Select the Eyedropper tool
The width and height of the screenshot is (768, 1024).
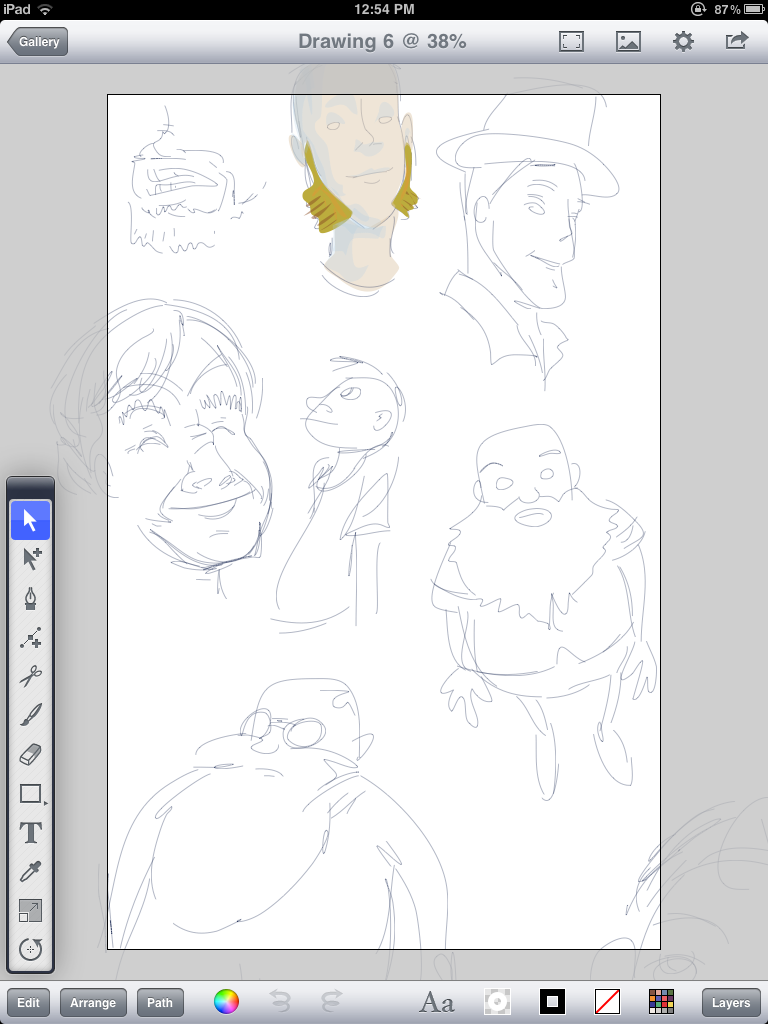[30, 871]
